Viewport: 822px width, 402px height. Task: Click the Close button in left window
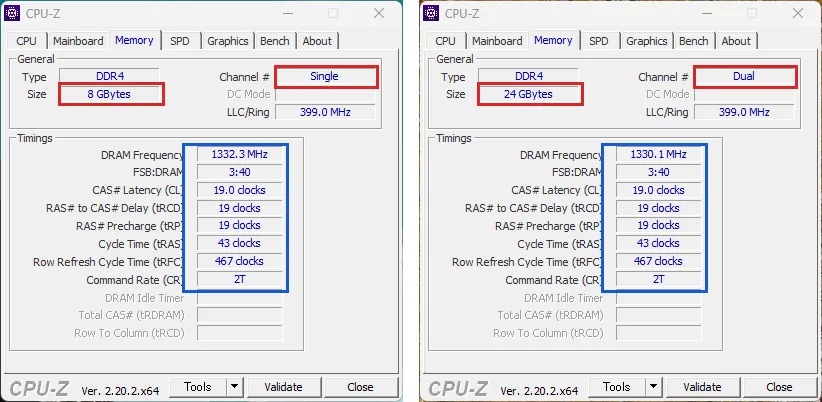pyautogui.click(x=361, y=387)
